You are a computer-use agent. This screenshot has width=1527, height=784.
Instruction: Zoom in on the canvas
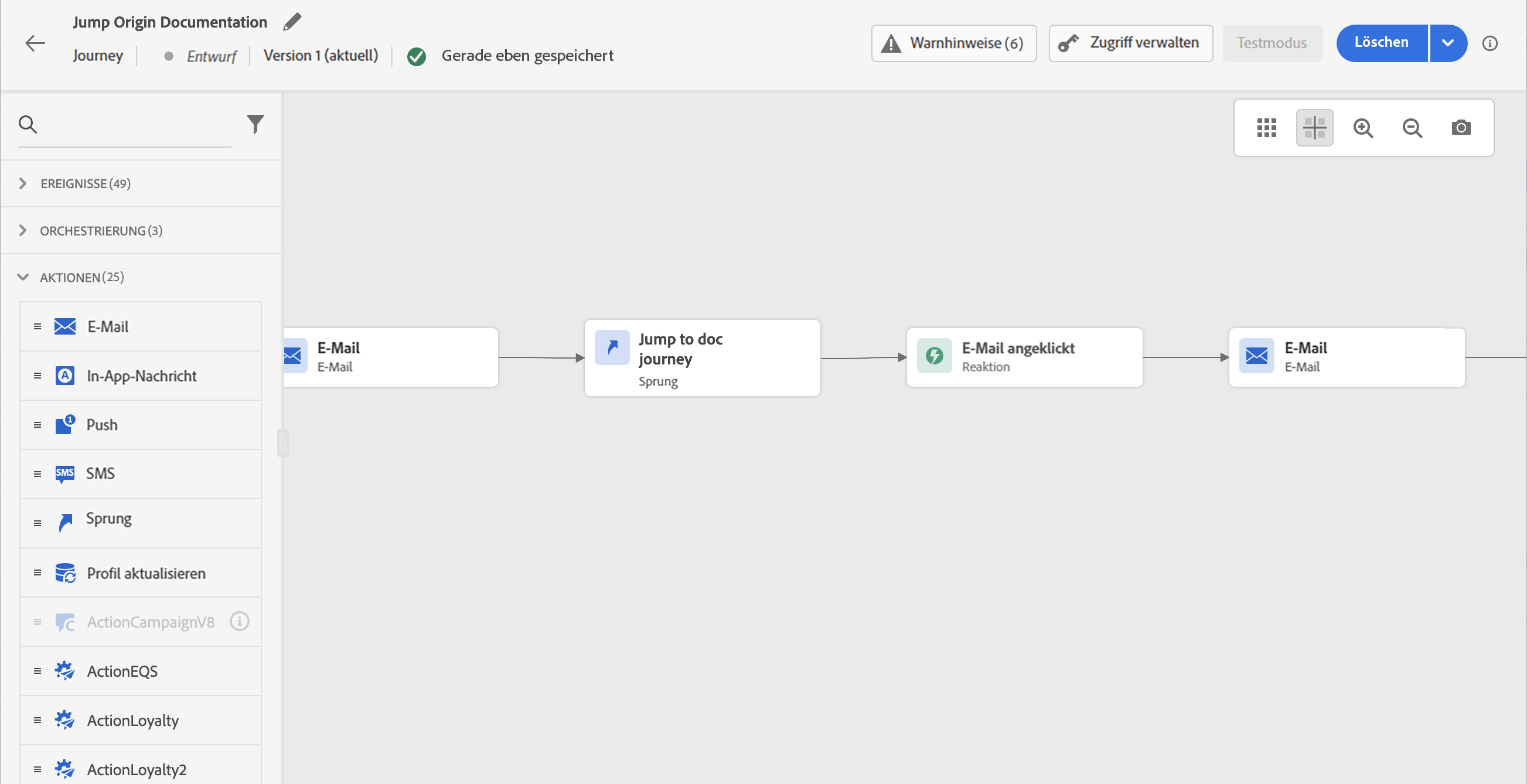pos(1363,127)
